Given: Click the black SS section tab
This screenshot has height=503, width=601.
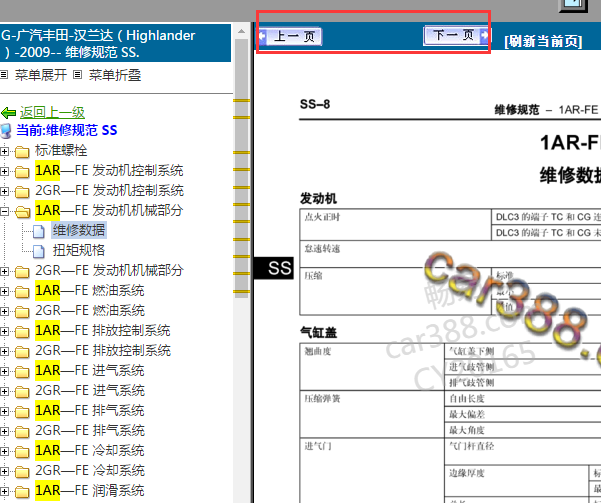Looking at the screenshot, I should (274, 268).
